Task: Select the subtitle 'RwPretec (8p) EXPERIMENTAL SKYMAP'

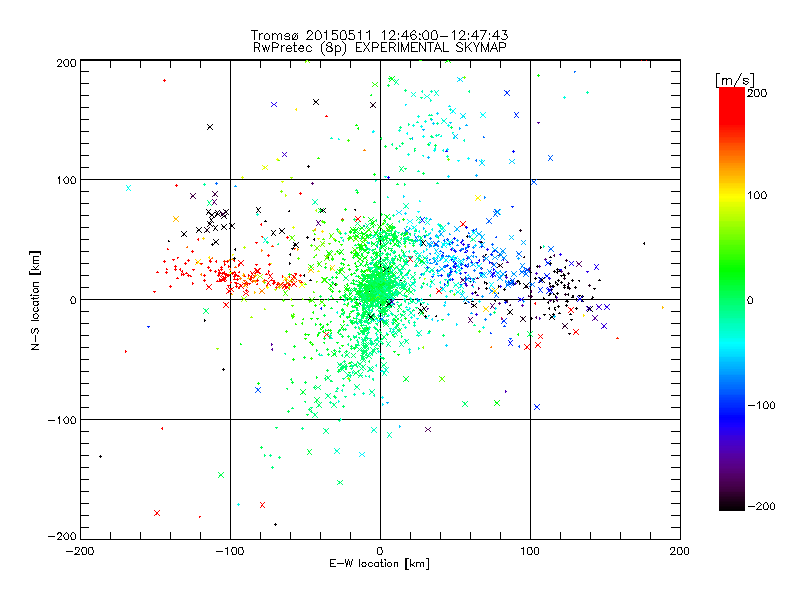Action: tap(379, 48)
